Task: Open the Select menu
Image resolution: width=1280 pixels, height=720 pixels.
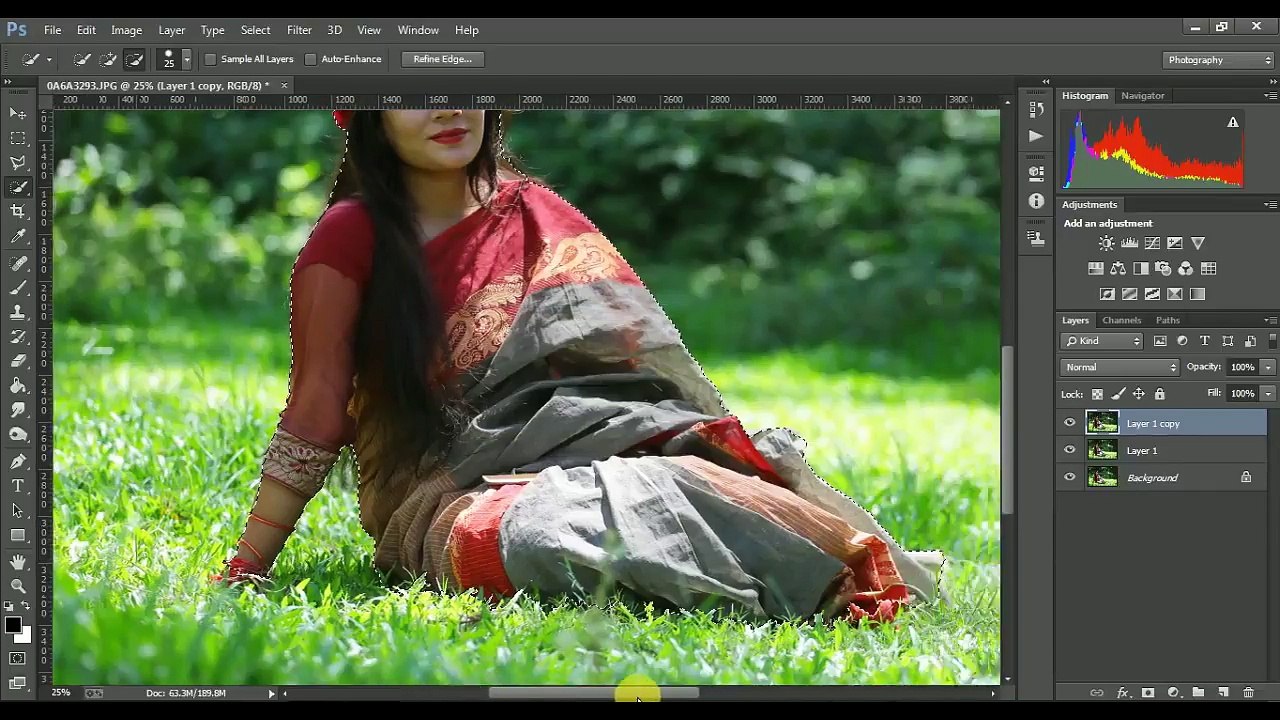Action: point(255,30)
